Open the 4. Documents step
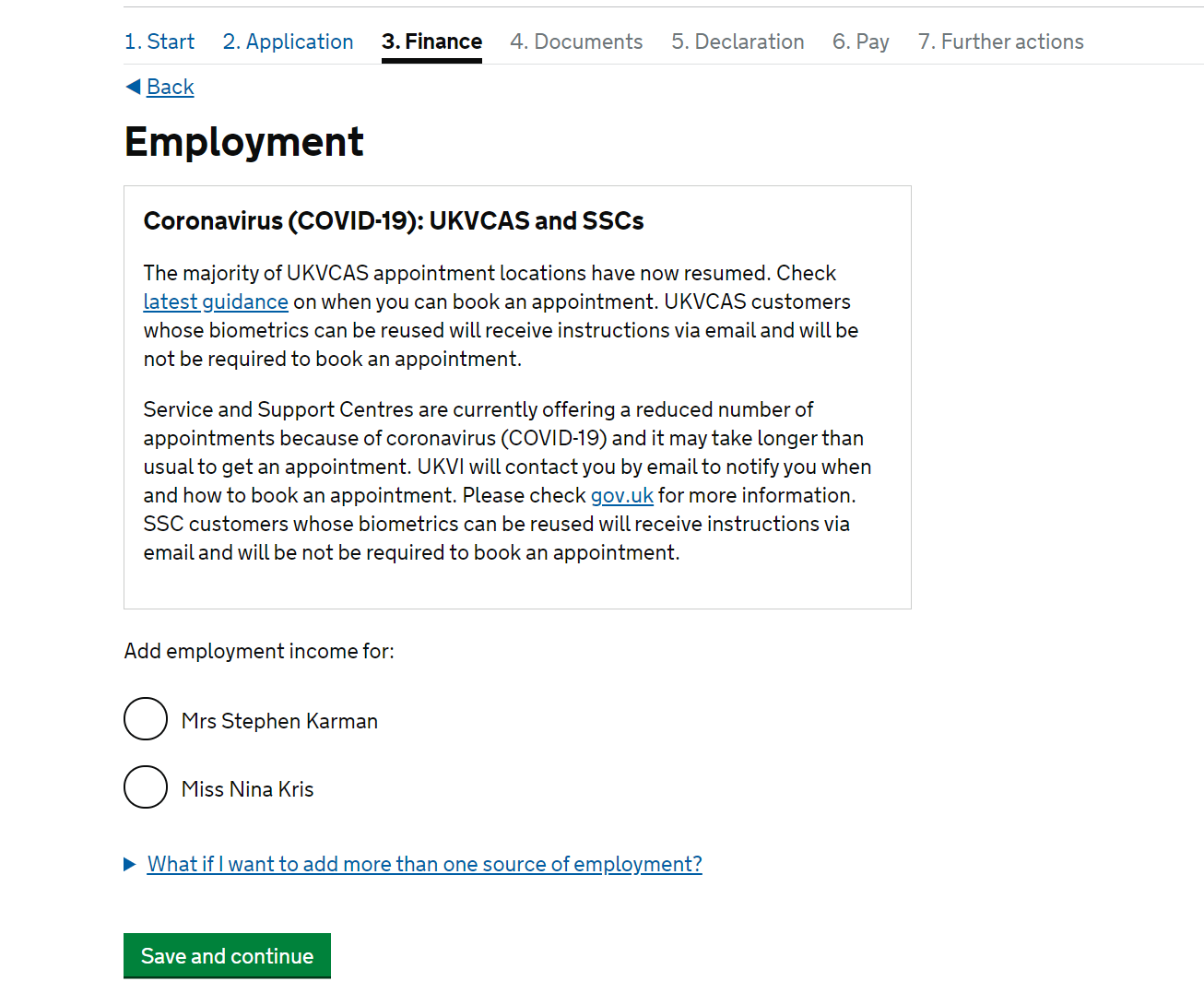The image size is (1204, 1005). [x=576, y=41]
